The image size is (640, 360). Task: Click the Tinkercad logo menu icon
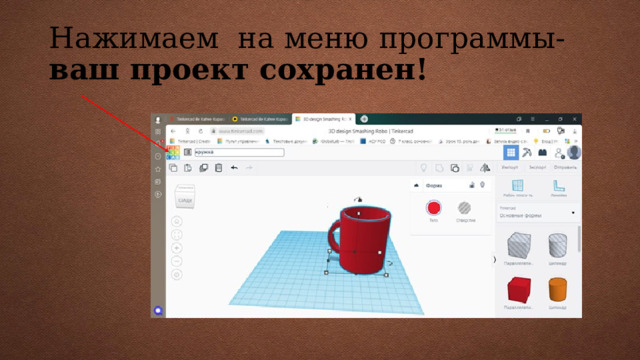tap(173, 152)
